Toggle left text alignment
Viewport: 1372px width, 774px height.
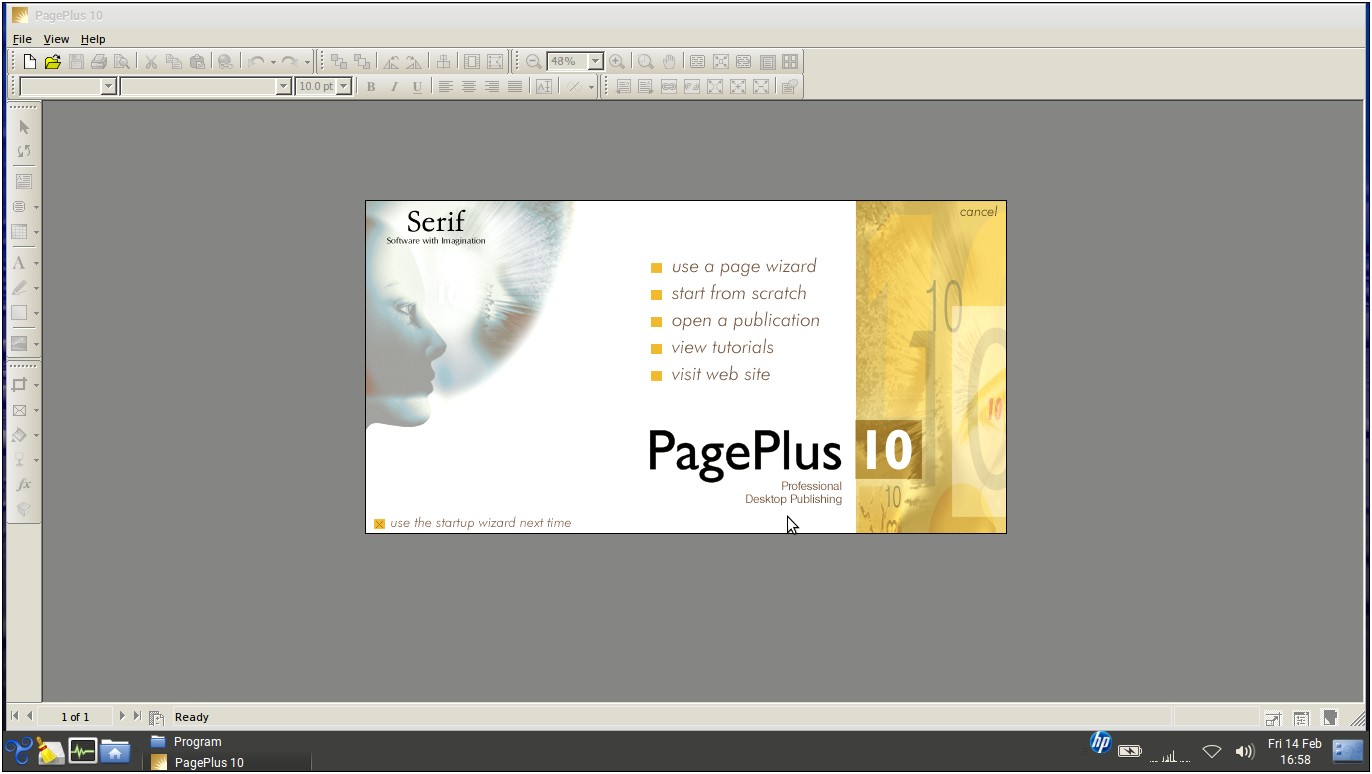[x=446, y=87]
